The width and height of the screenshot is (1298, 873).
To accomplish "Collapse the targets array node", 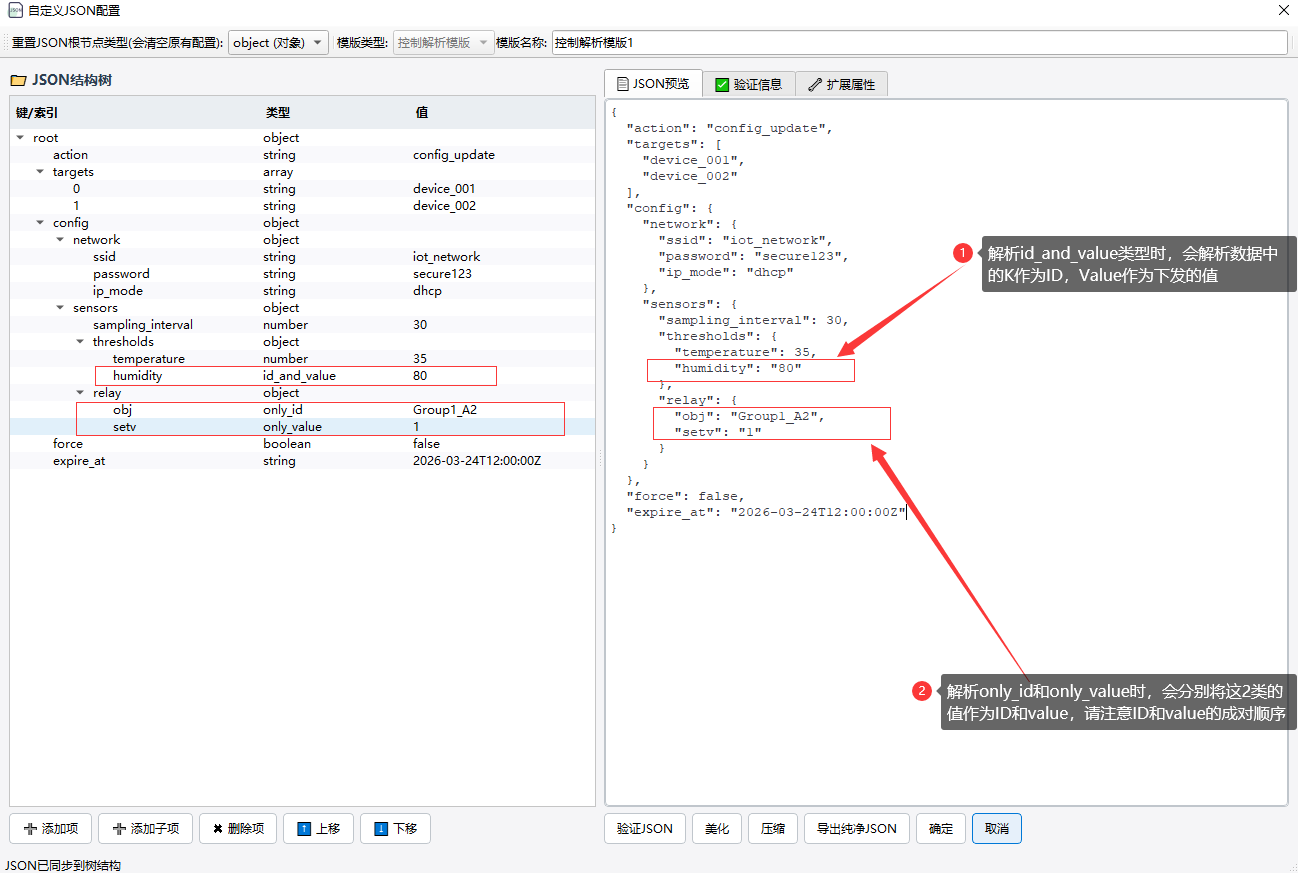I will coord(40,172).
